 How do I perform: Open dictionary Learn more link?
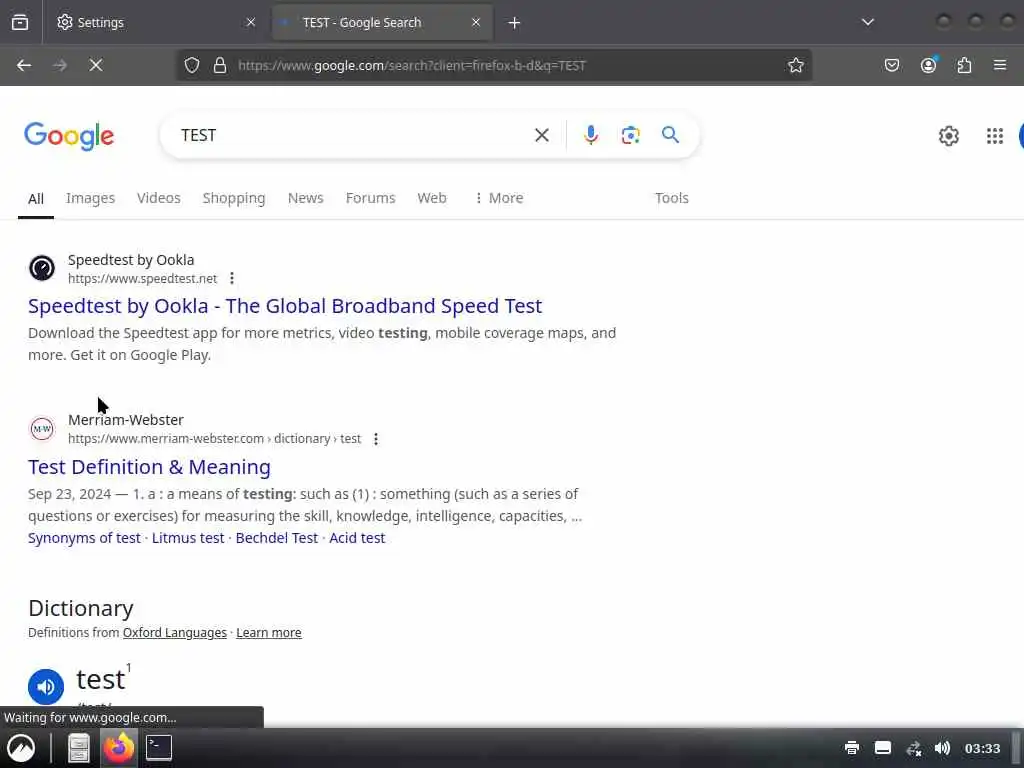pos(269,633)
